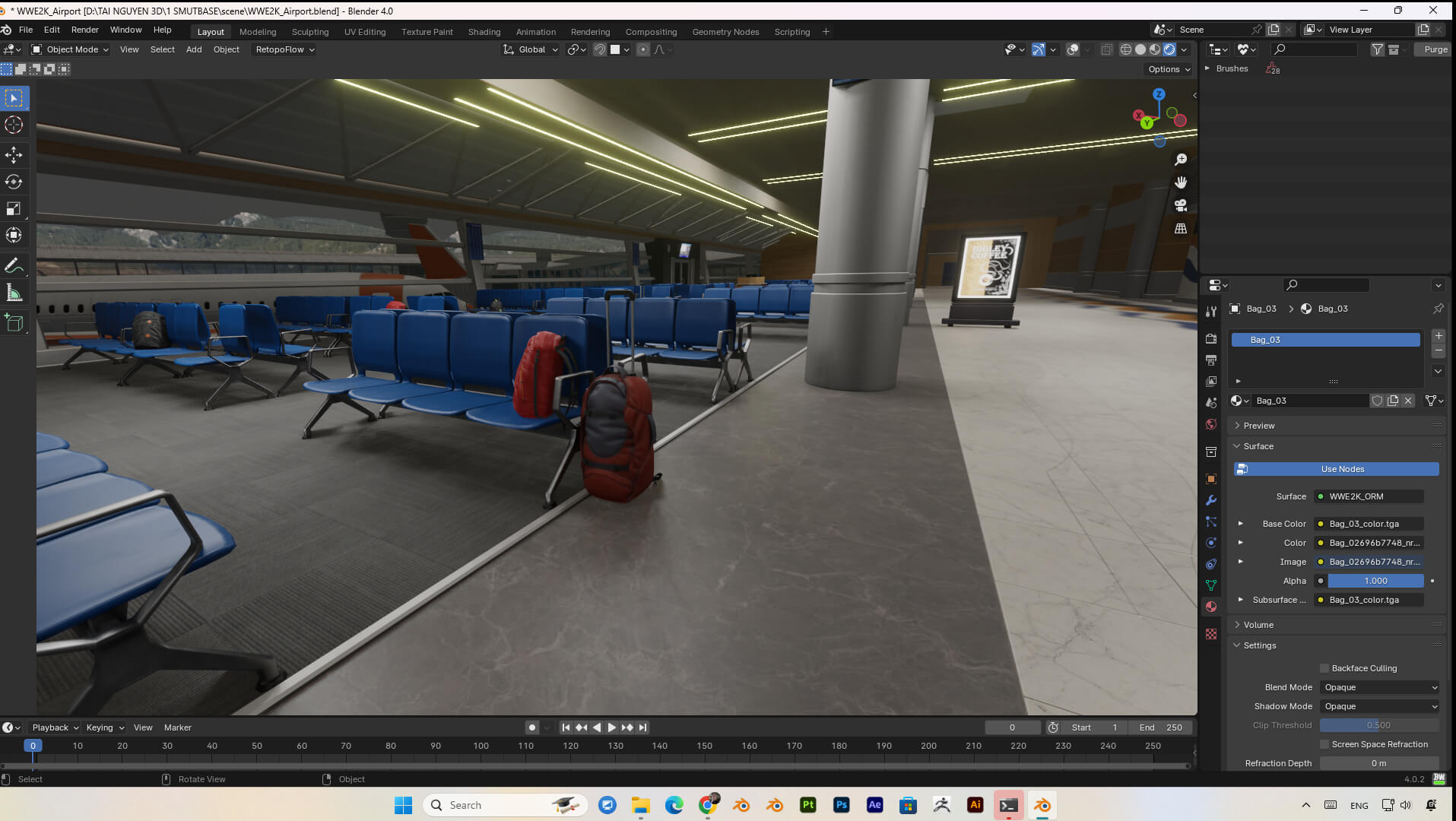Toggle camera view in the viewport
Viewport: 1456px width, 821px height.
click(x=1181, y=205)
